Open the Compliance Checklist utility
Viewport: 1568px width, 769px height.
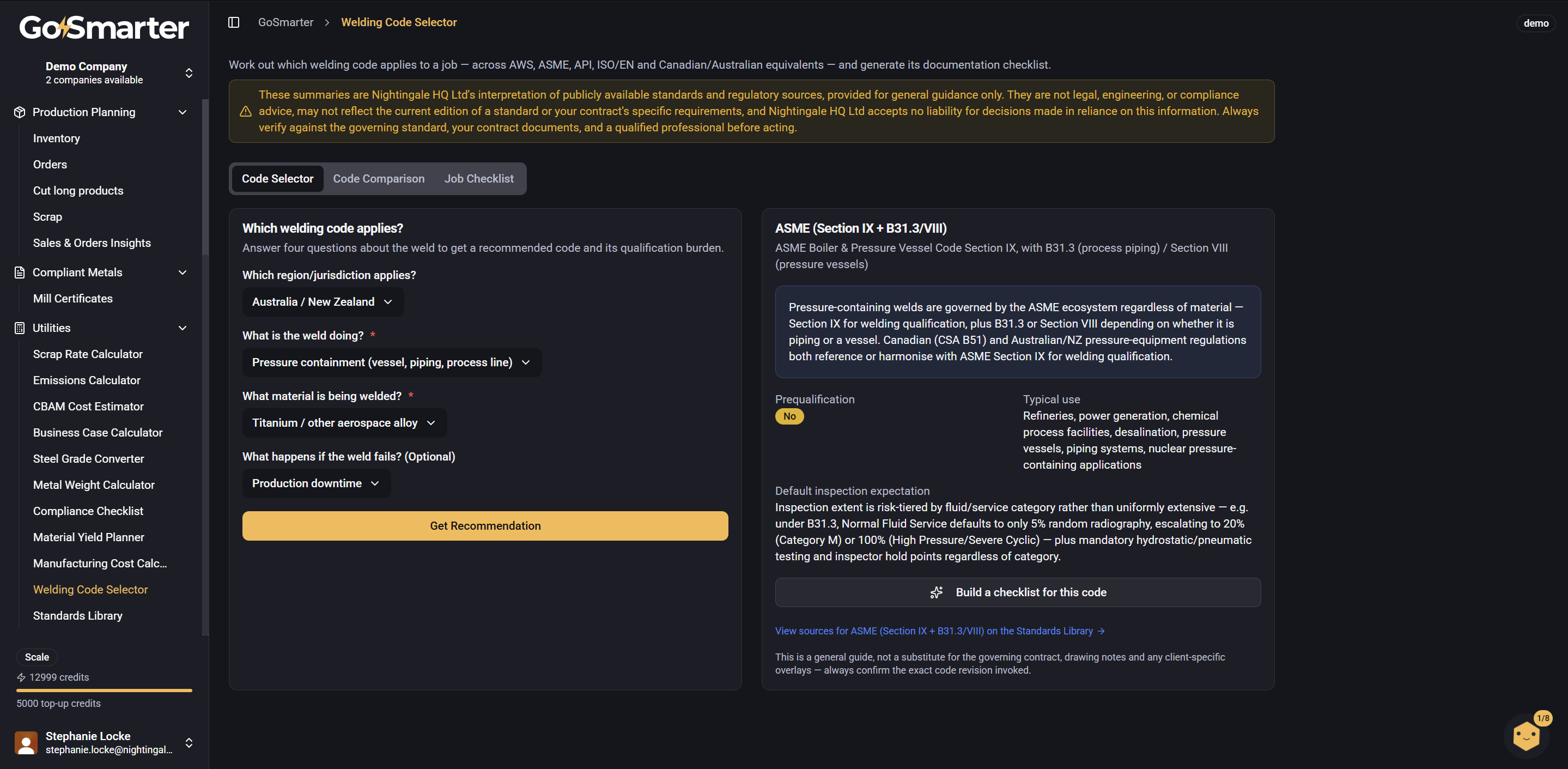point(88,511)
